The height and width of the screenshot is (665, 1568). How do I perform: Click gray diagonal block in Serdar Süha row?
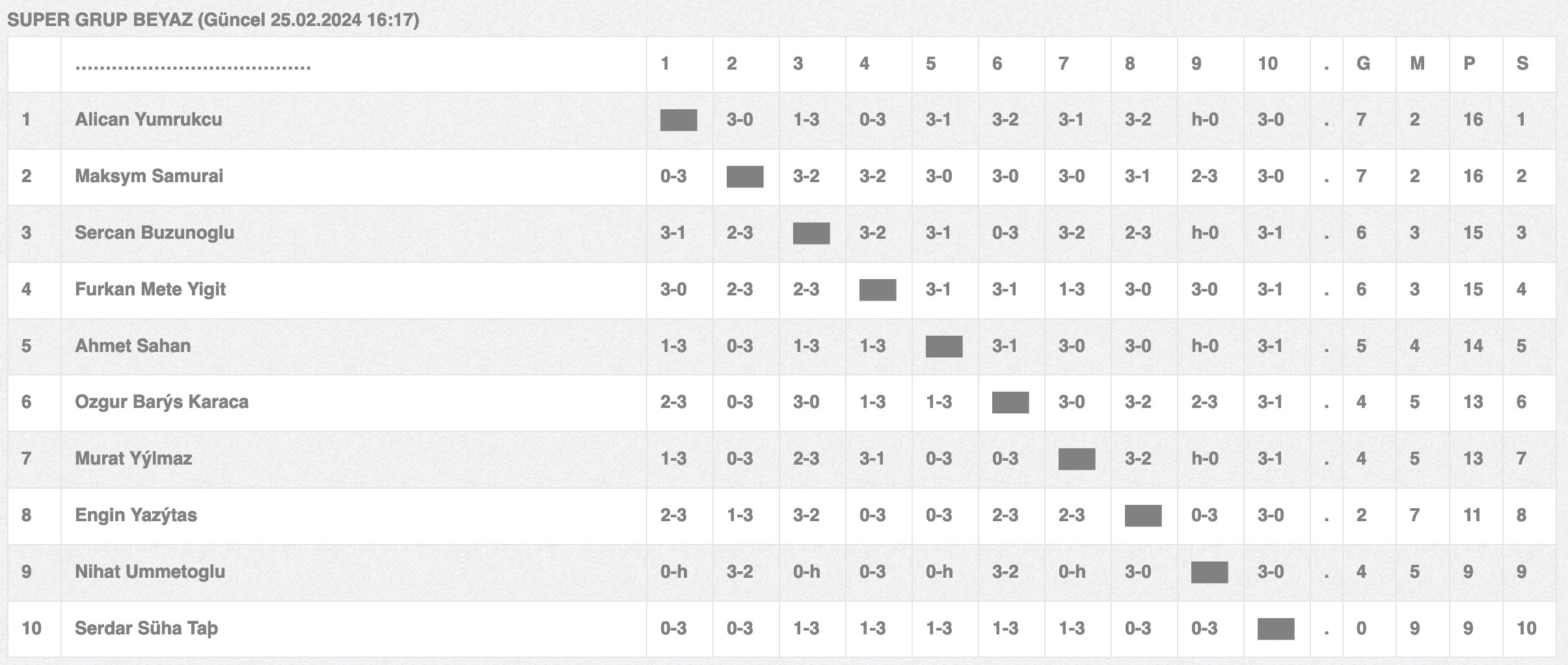(1276, 629)
